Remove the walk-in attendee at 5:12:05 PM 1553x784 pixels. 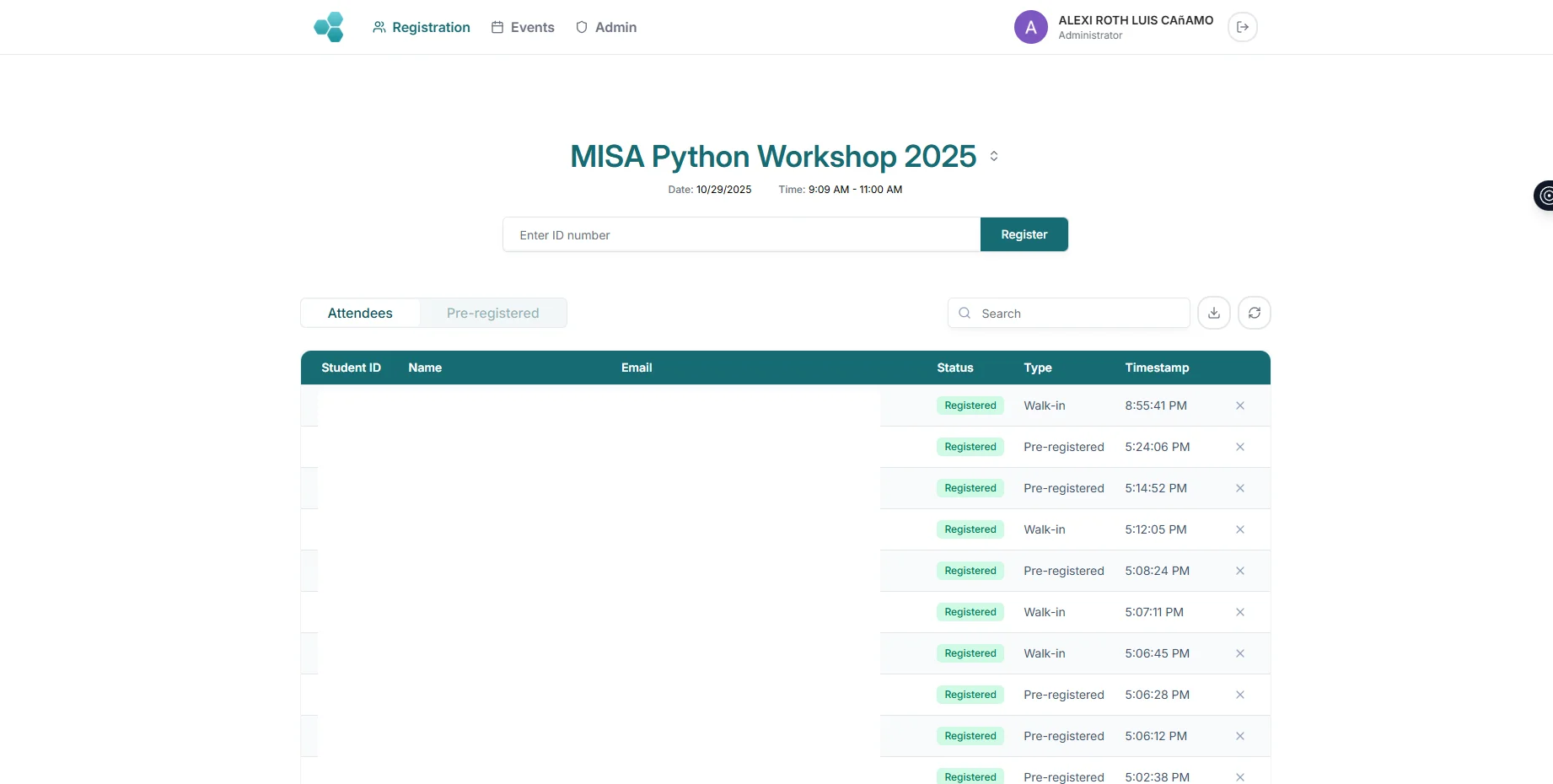[x=1239, y=529]
